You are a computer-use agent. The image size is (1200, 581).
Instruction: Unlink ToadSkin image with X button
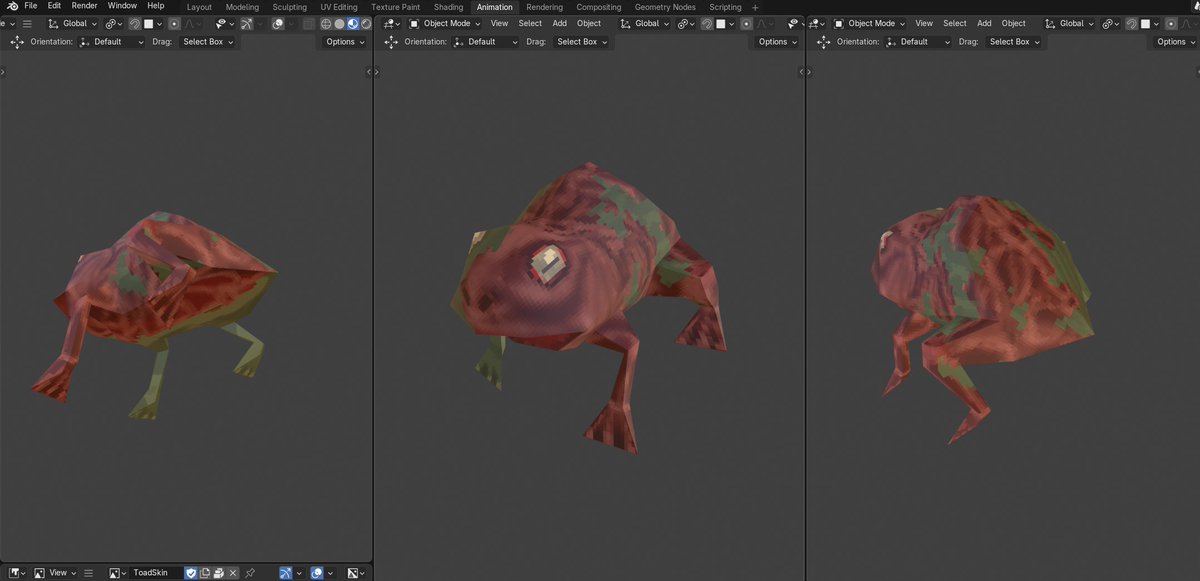[x=233, y=573]
